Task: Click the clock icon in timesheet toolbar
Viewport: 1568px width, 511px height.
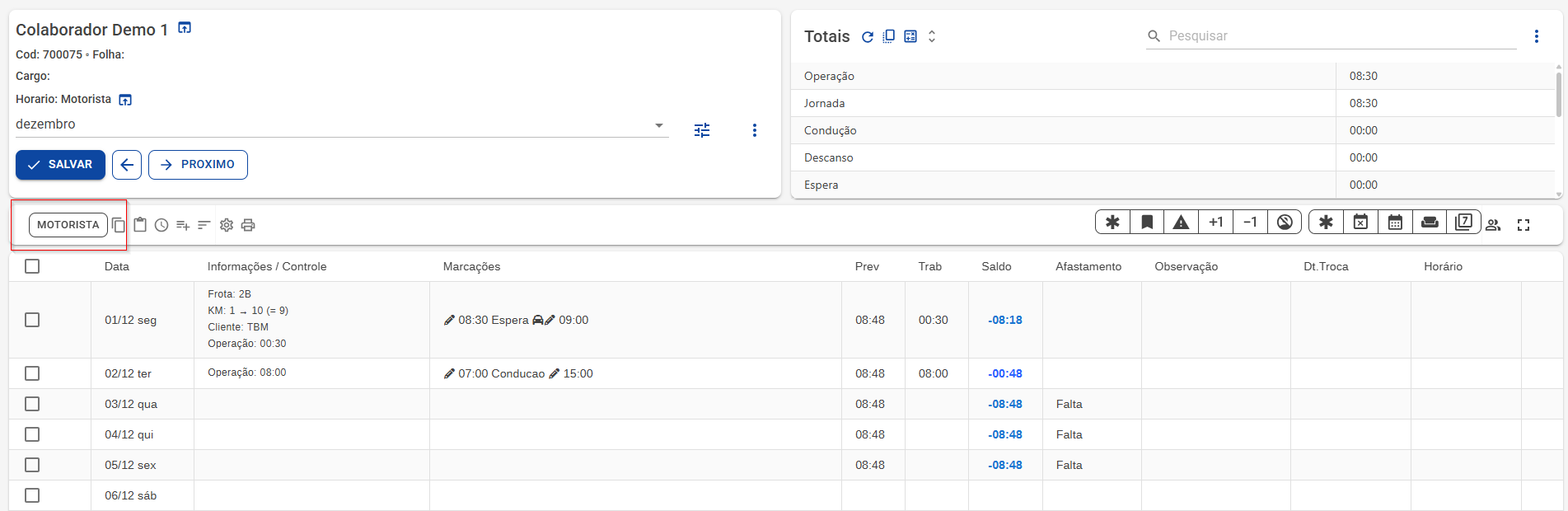Action: point(161,225)
